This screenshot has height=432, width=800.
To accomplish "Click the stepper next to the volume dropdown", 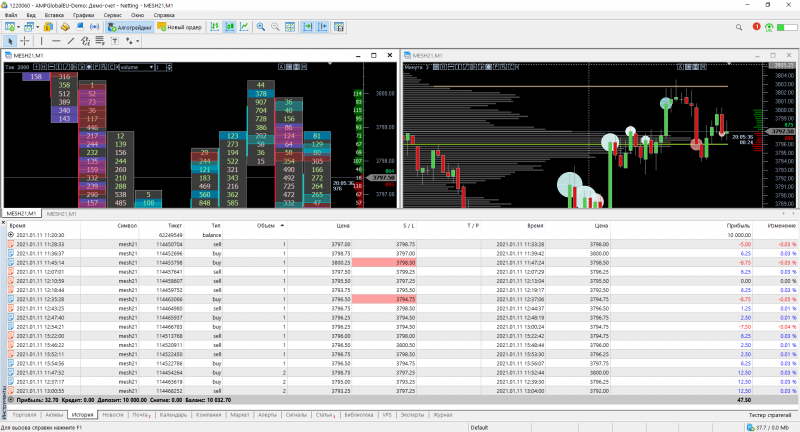I will (169, 67).
